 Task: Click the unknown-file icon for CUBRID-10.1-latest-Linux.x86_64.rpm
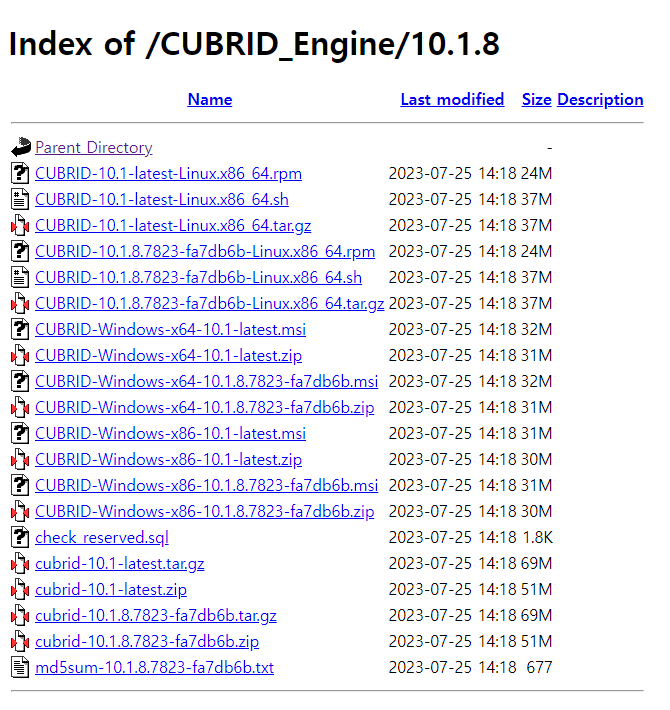20,173
